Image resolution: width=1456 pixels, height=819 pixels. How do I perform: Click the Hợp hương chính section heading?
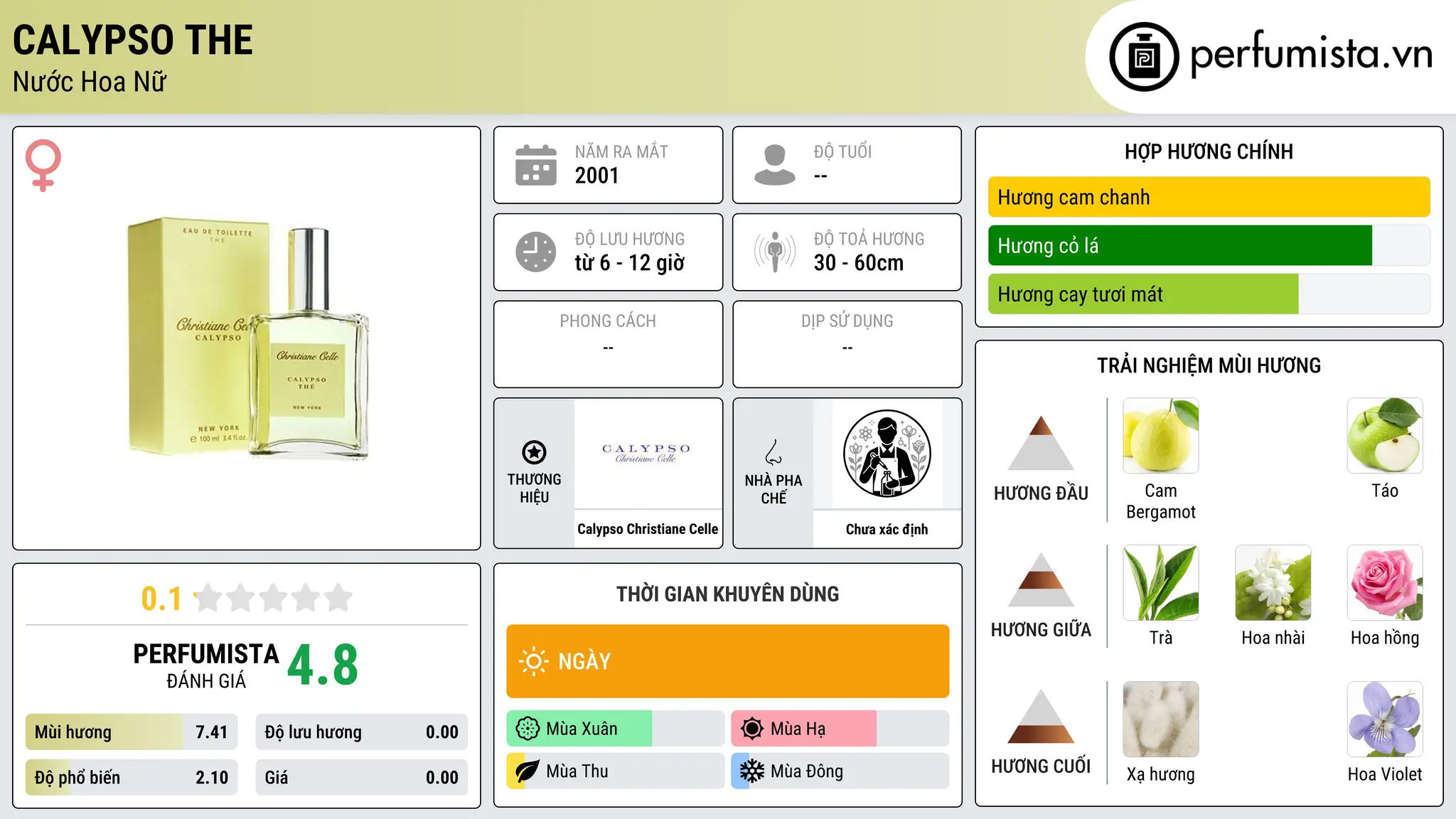(1209, 151)
